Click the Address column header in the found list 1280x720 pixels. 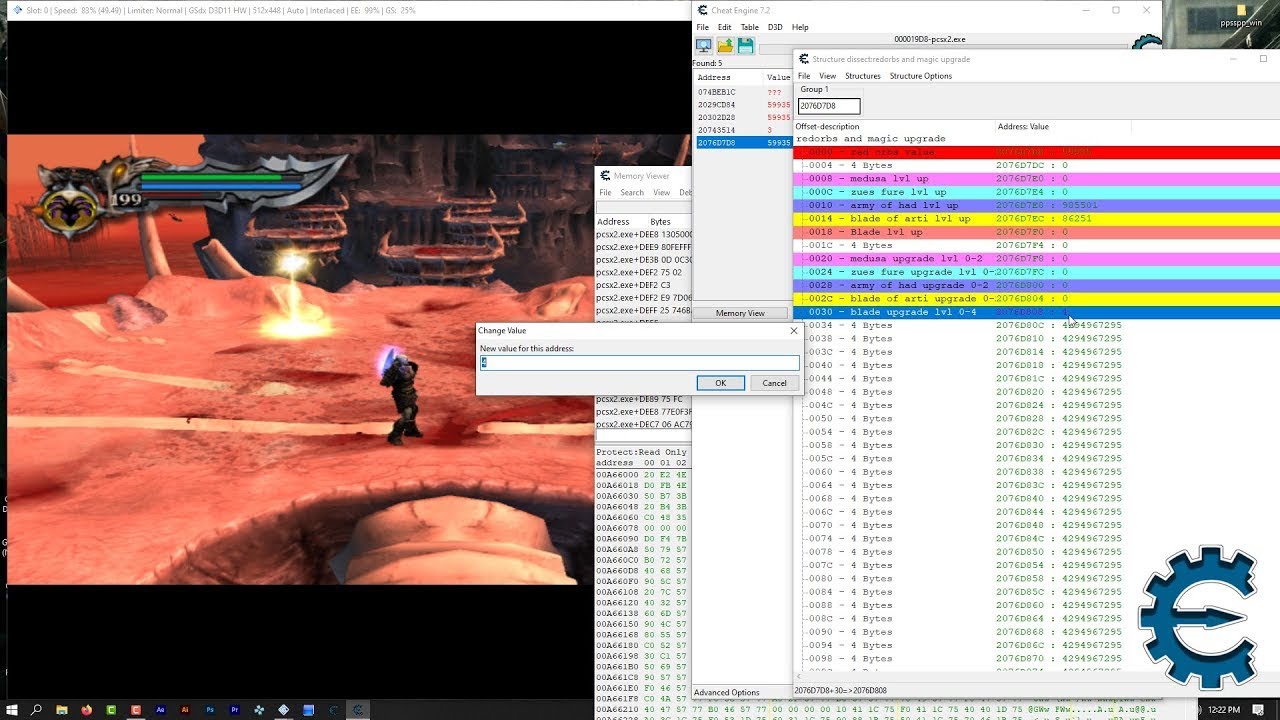[714, 77]
